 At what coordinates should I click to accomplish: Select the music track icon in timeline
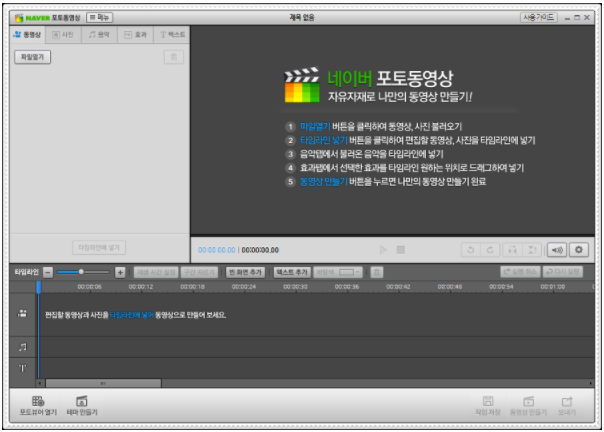(x=23, y=347)
